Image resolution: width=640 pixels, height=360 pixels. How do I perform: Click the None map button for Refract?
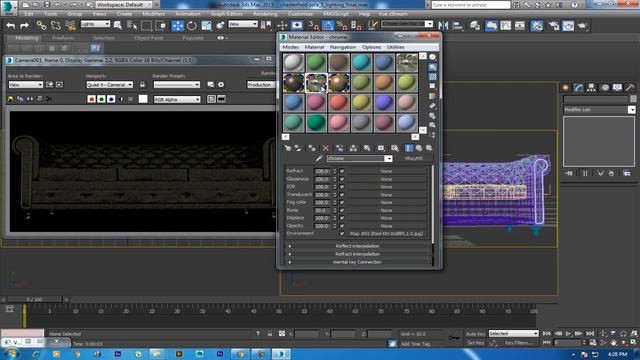pyautogui.click(x=386, y=171)
